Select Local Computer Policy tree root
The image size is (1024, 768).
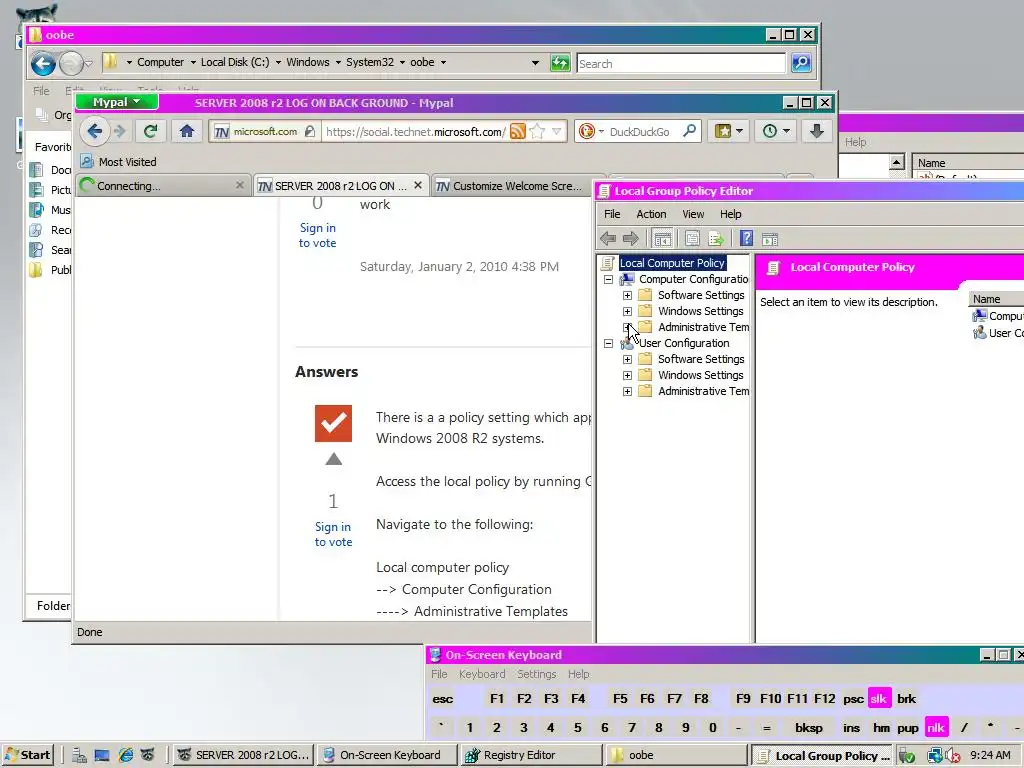pyautogui.click(x=672, y=263)
